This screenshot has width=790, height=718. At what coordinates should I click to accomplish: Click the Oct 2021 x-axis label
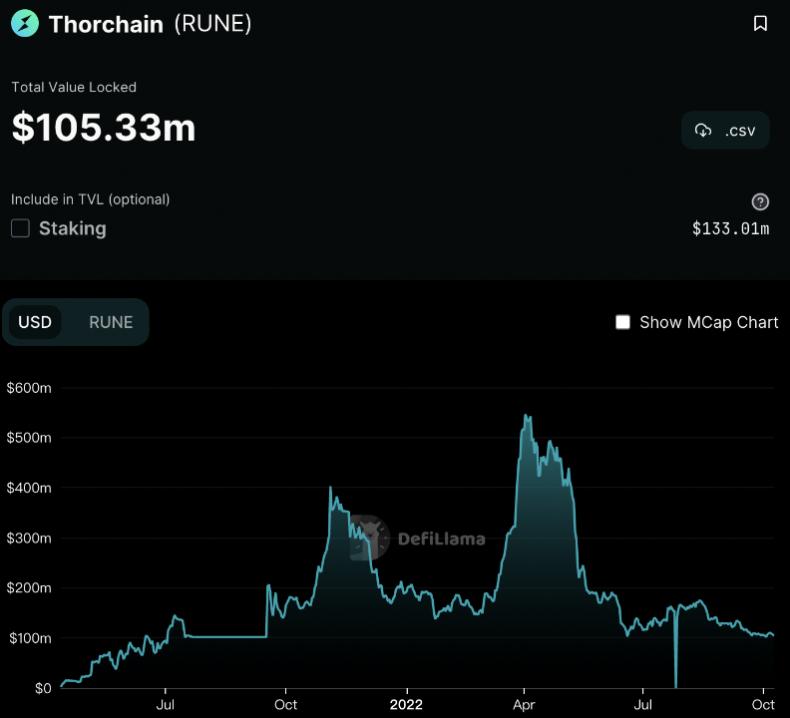point(285,704)
